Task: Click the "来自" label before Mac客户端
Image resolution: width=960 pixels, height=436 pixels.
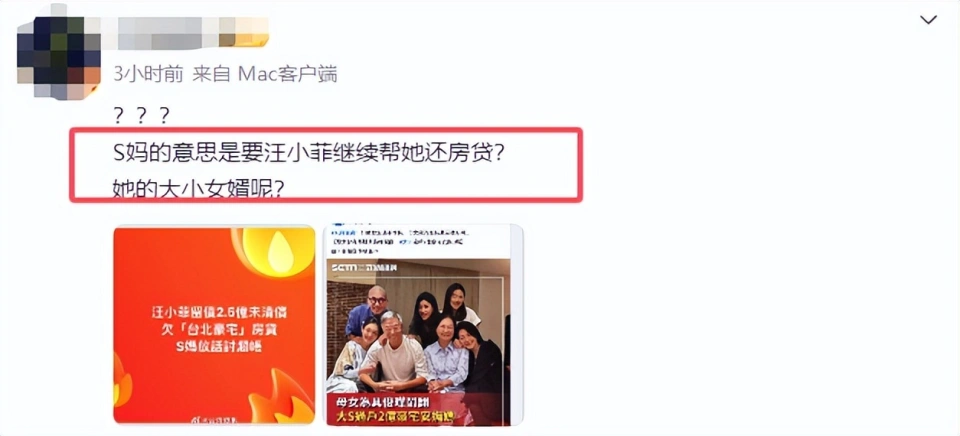Action: (211, 74)
